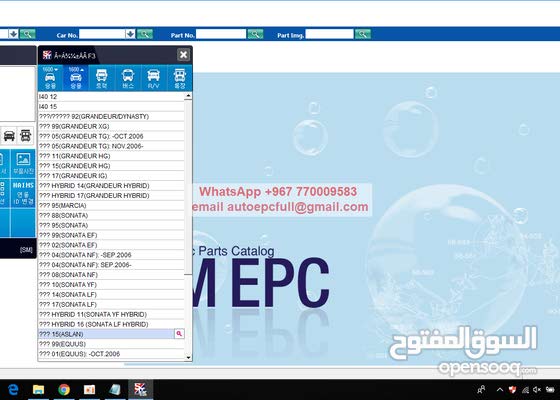Viewport: 560px width, 400px height.
Task: Select the 95(SONATA) row
Action: click(x=111, y=225)
